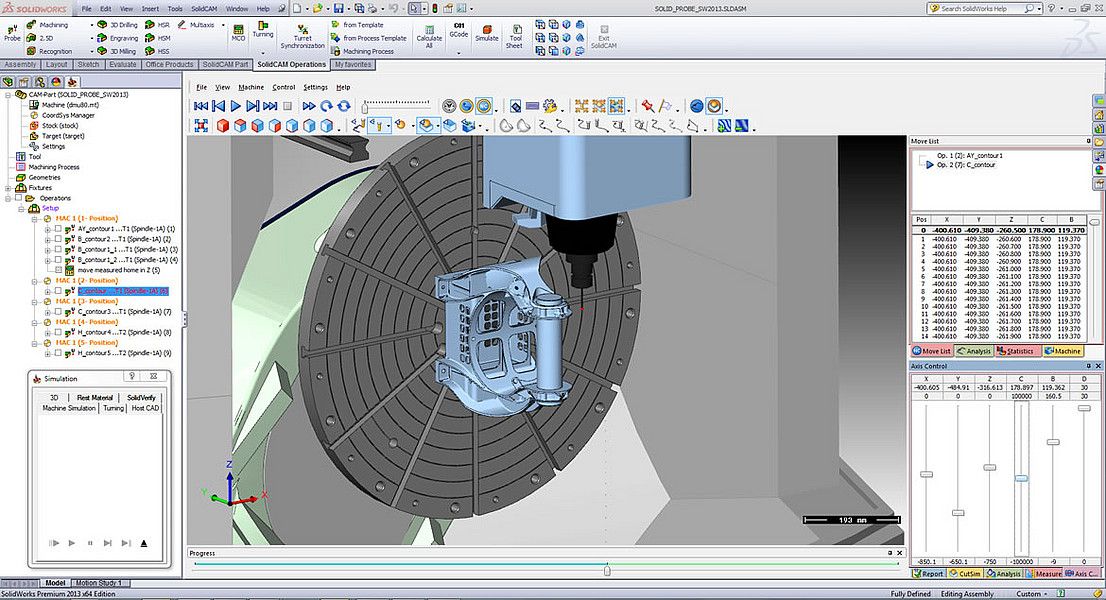Tick the checkbox for B_contour1_1 operation
Screen dimensions: 1106x600
(58, 250)
